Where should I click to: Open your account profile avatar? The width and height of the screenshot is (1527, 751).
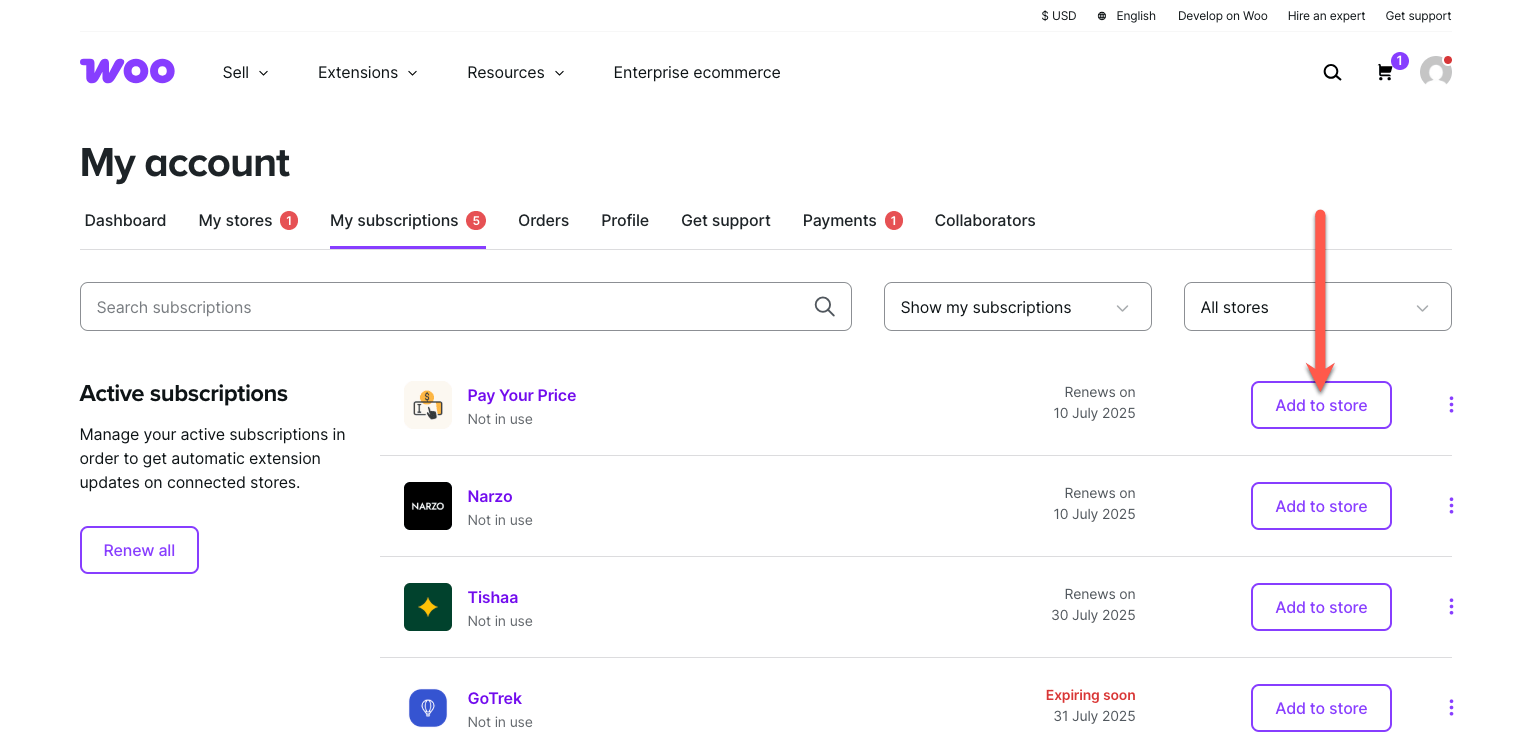point(1436,71)
